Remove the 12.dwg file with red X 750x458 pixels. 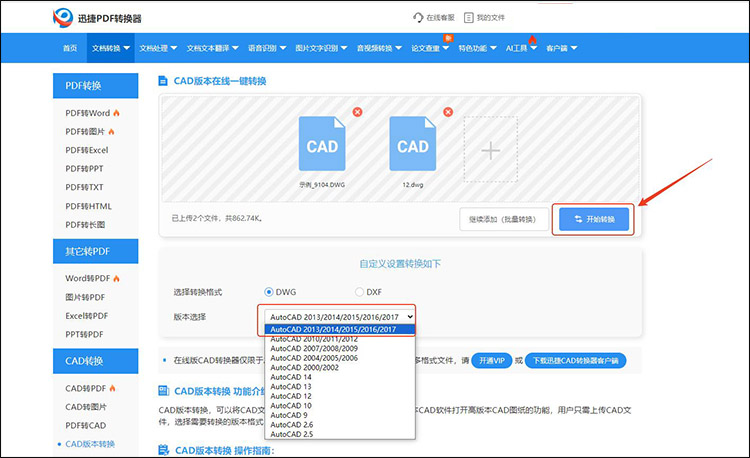(448, 112)
